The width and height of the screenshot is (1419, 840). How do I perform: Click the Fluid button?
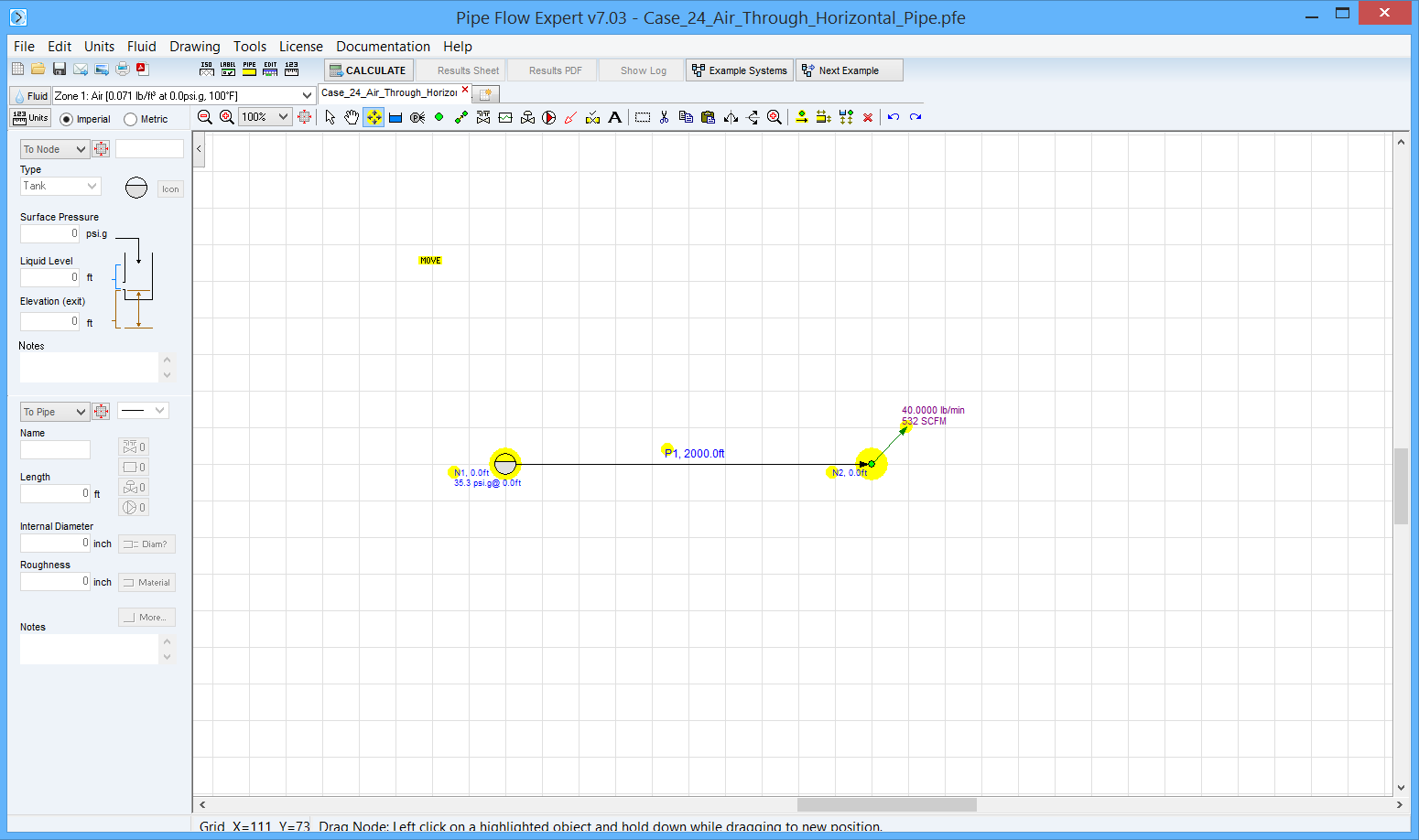pos(30,96)
